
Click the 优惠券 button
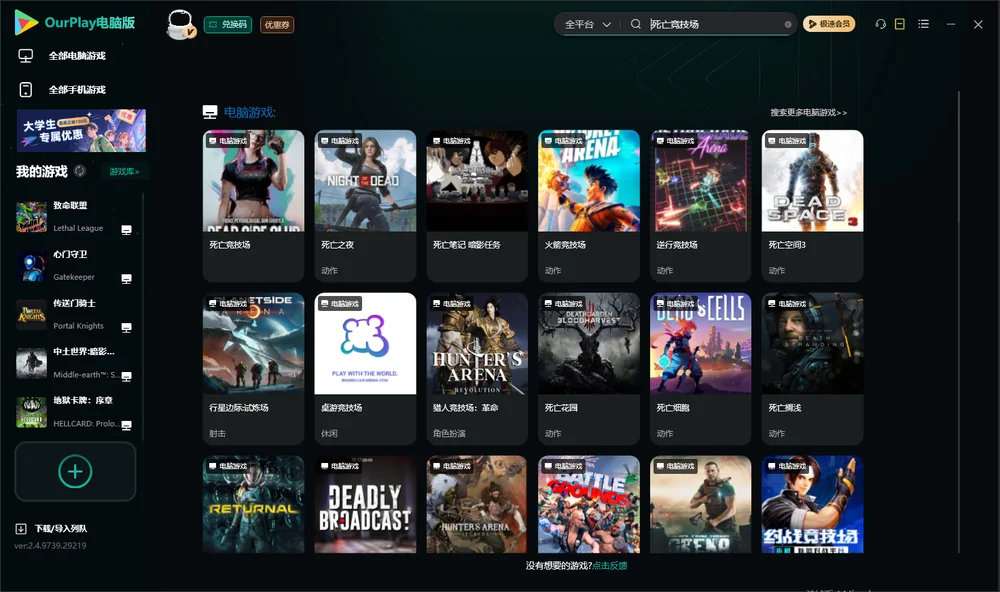pos(277,25)
